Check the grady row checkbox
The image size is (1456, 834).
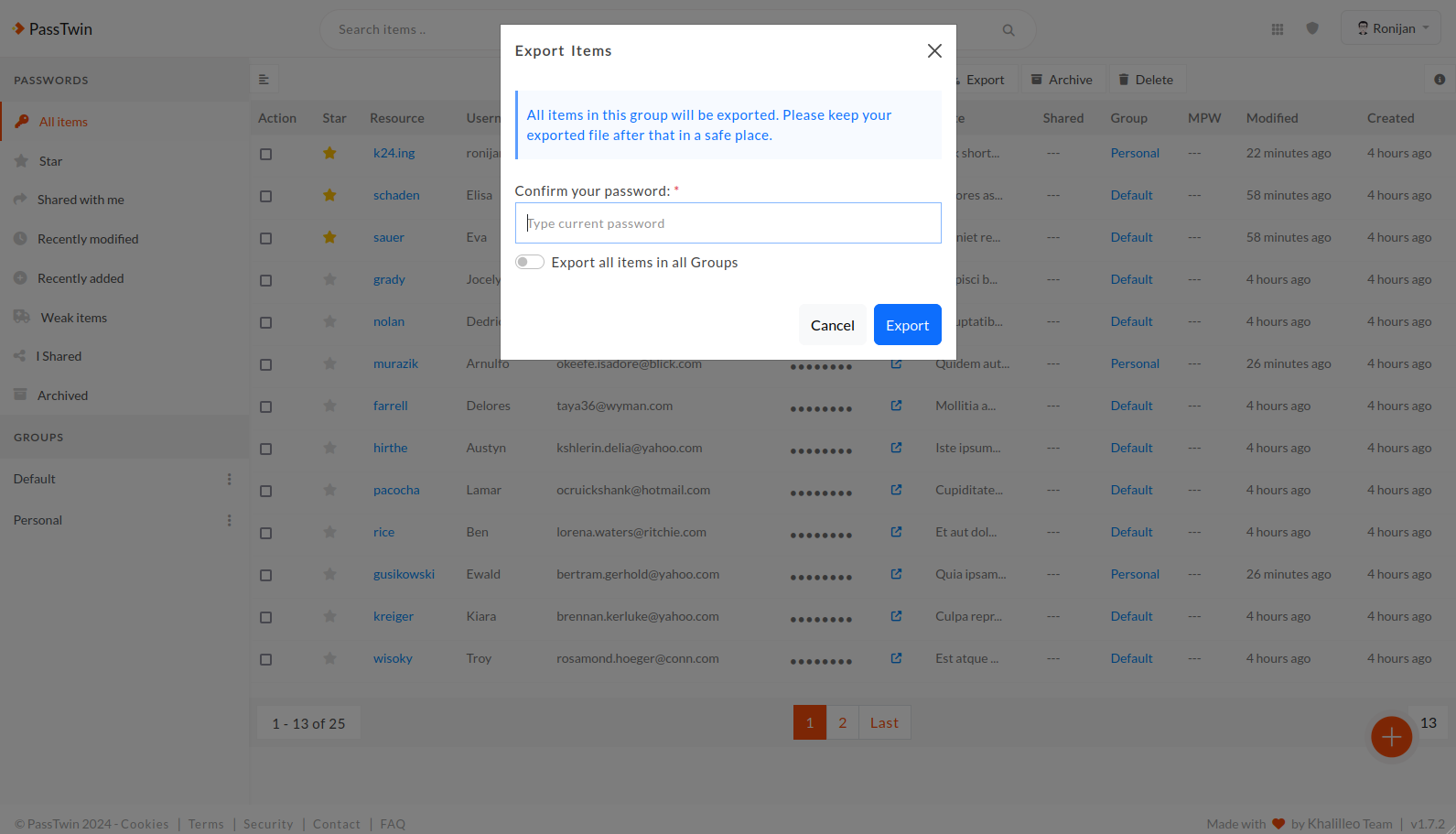(265, 280)
